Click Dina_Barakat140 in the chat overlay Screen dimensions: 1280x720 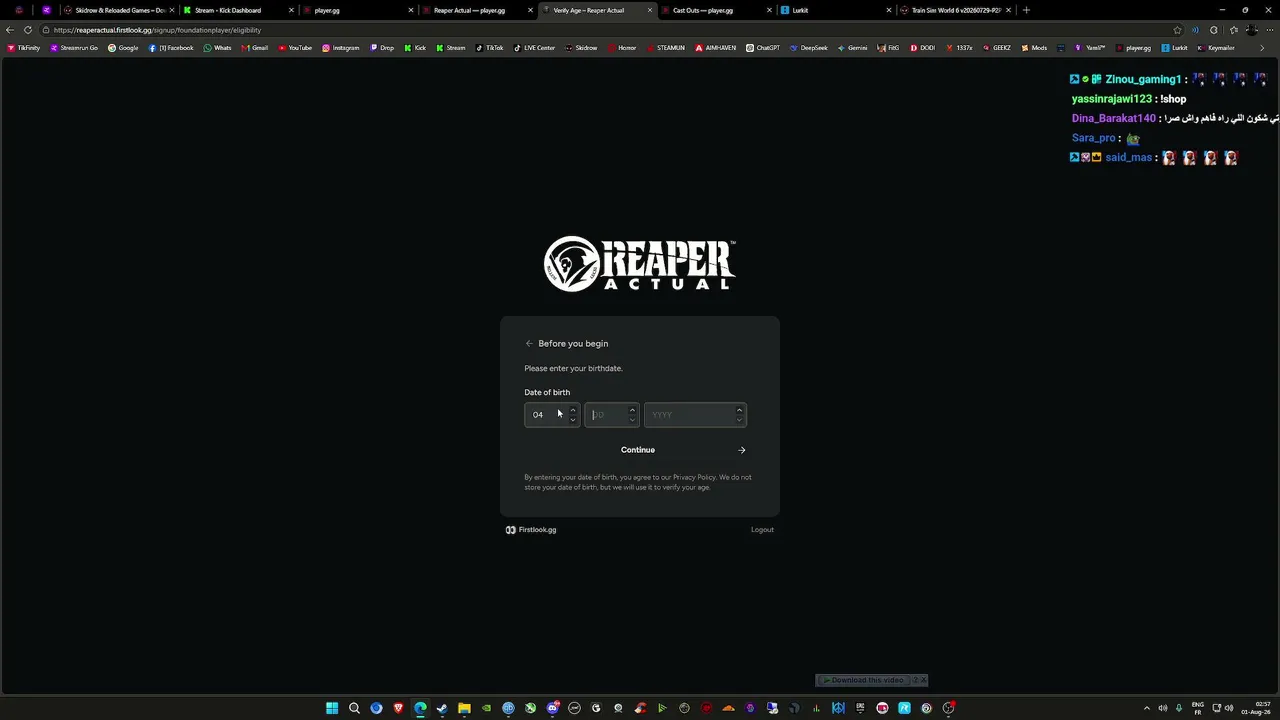tap(1114, 118)
